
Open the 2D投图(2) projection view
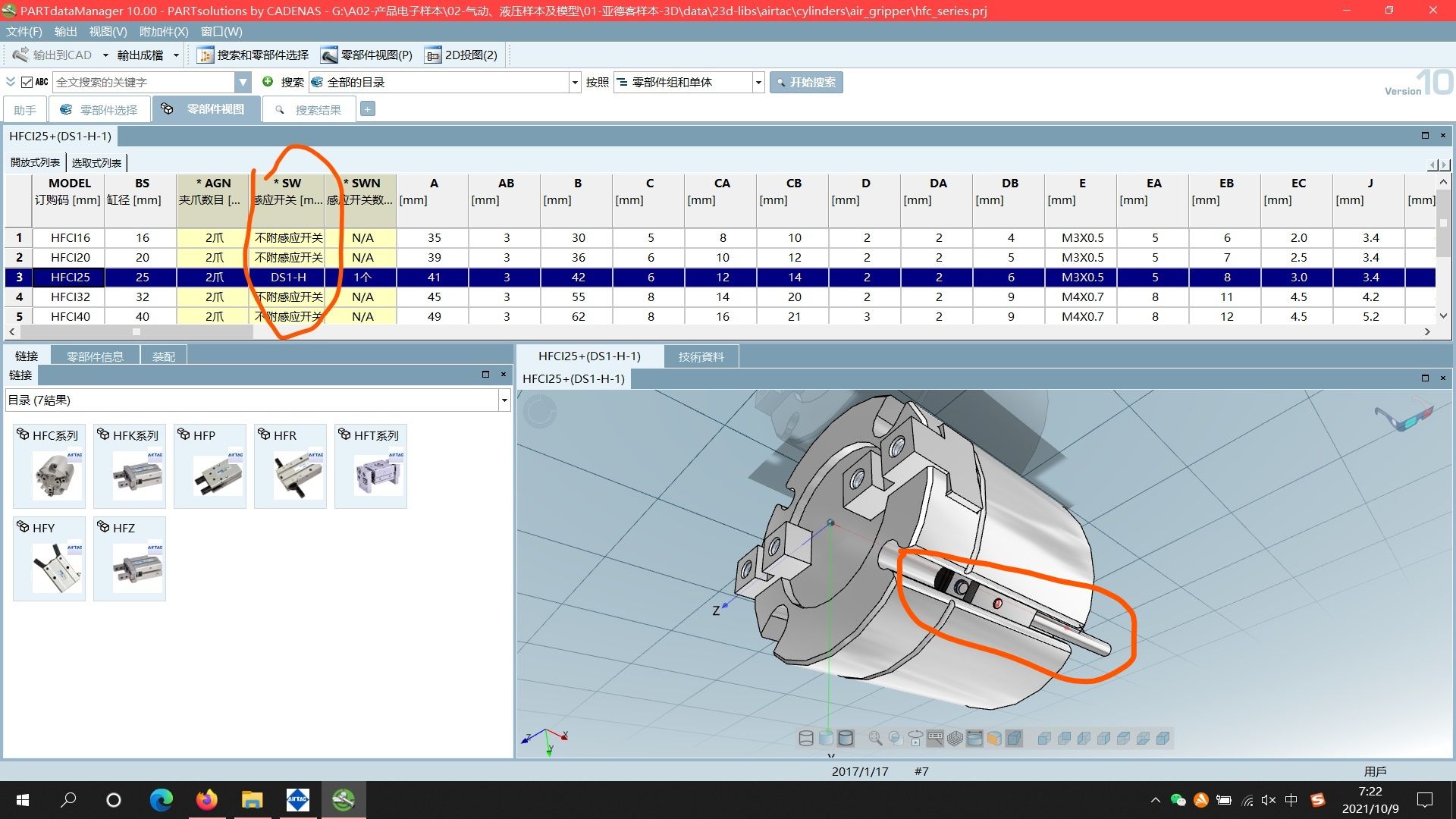(x=462, y=55)
